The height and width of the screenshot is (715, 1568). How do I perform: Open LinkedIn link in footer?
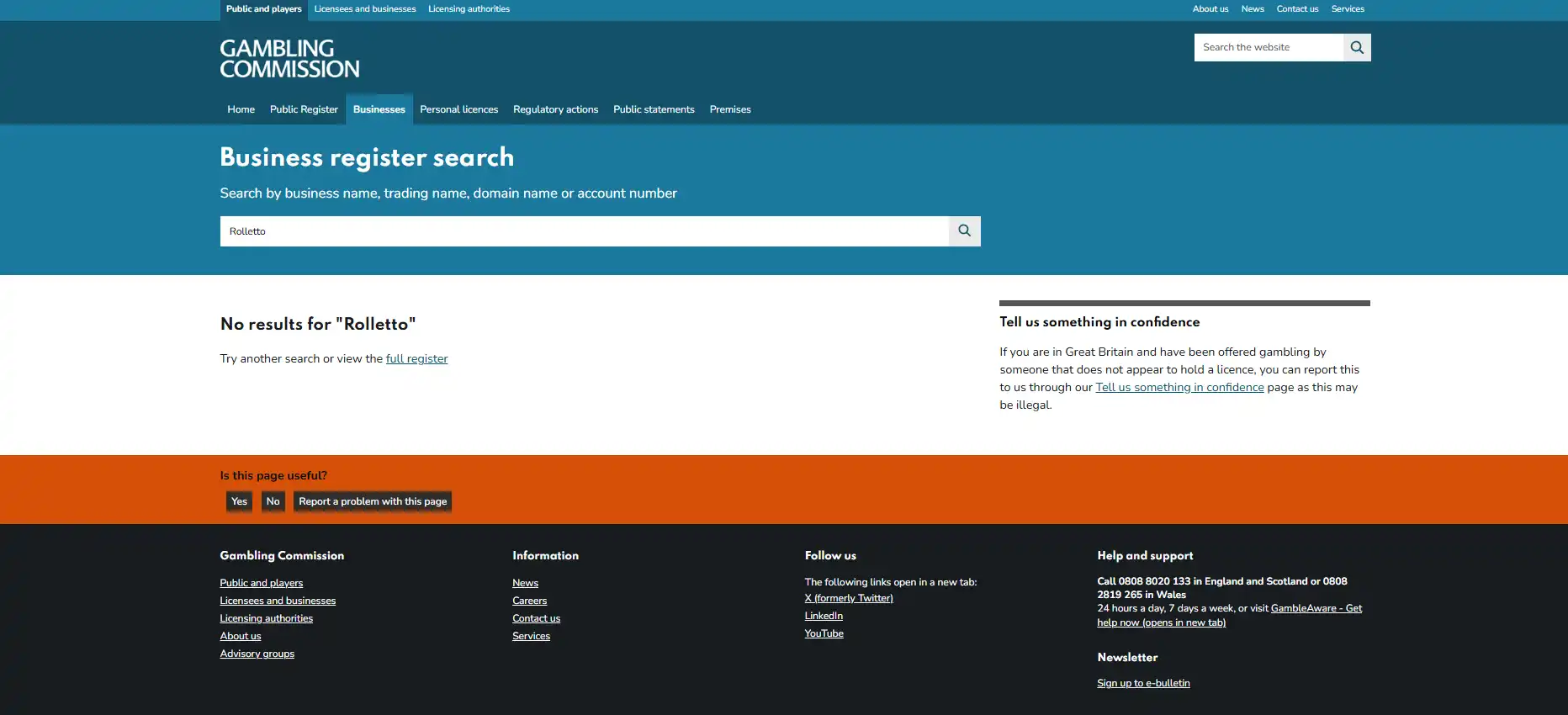[824, 616]
